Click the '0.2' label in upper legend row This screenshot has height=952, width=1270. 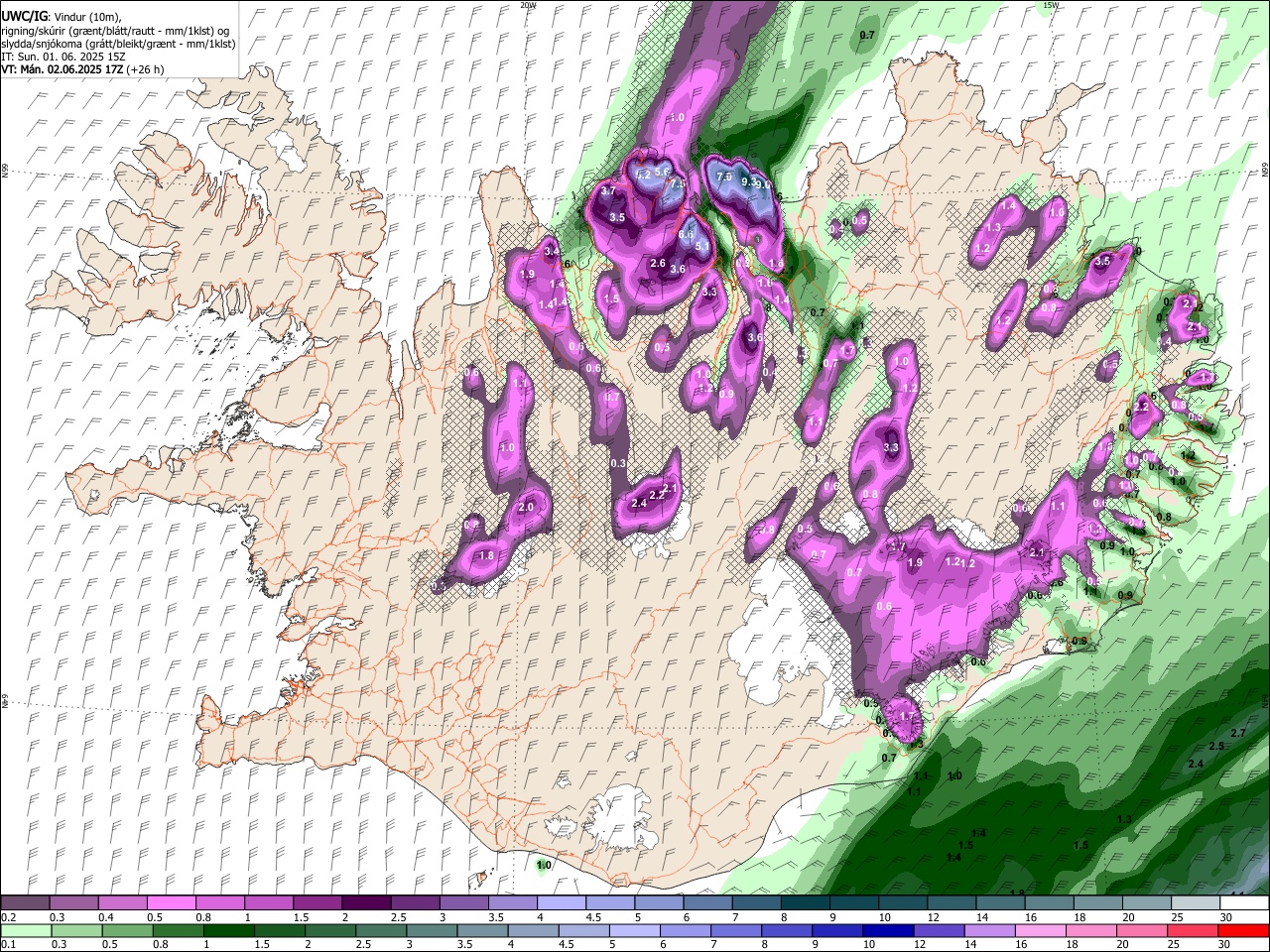click(x=8, y=917)
